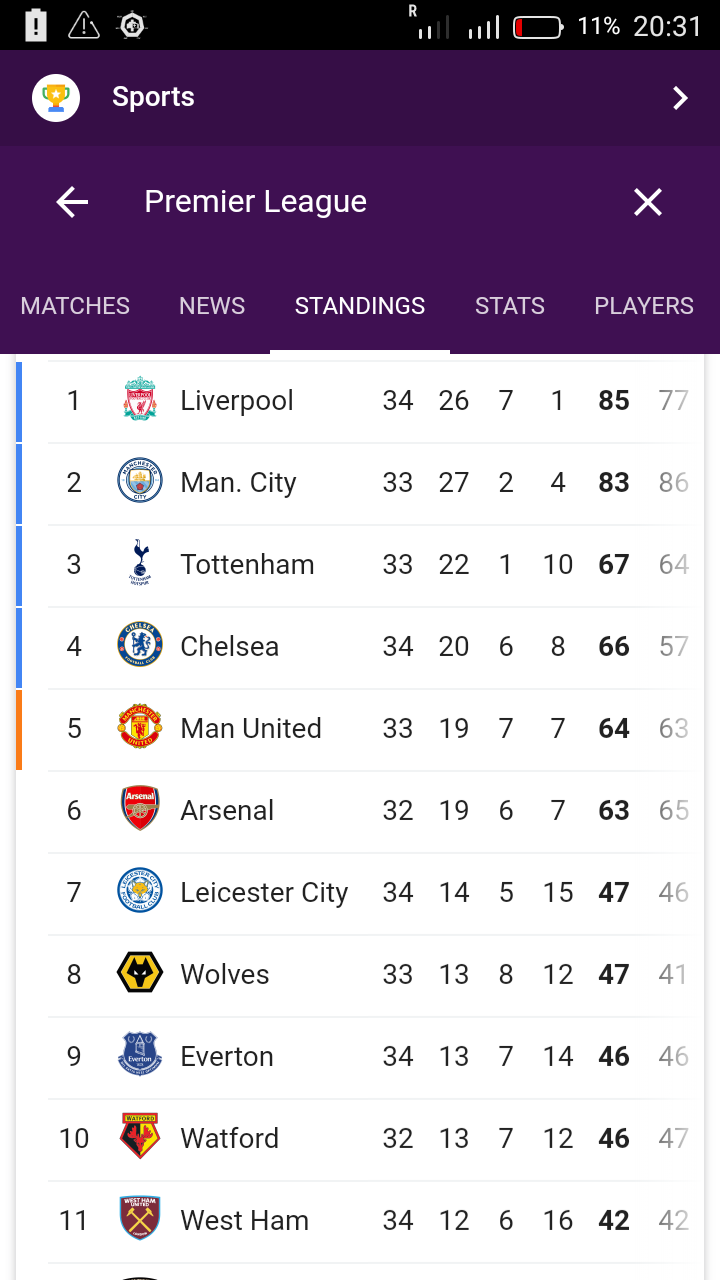Go back using the left arrow

[x=72, y=203]
